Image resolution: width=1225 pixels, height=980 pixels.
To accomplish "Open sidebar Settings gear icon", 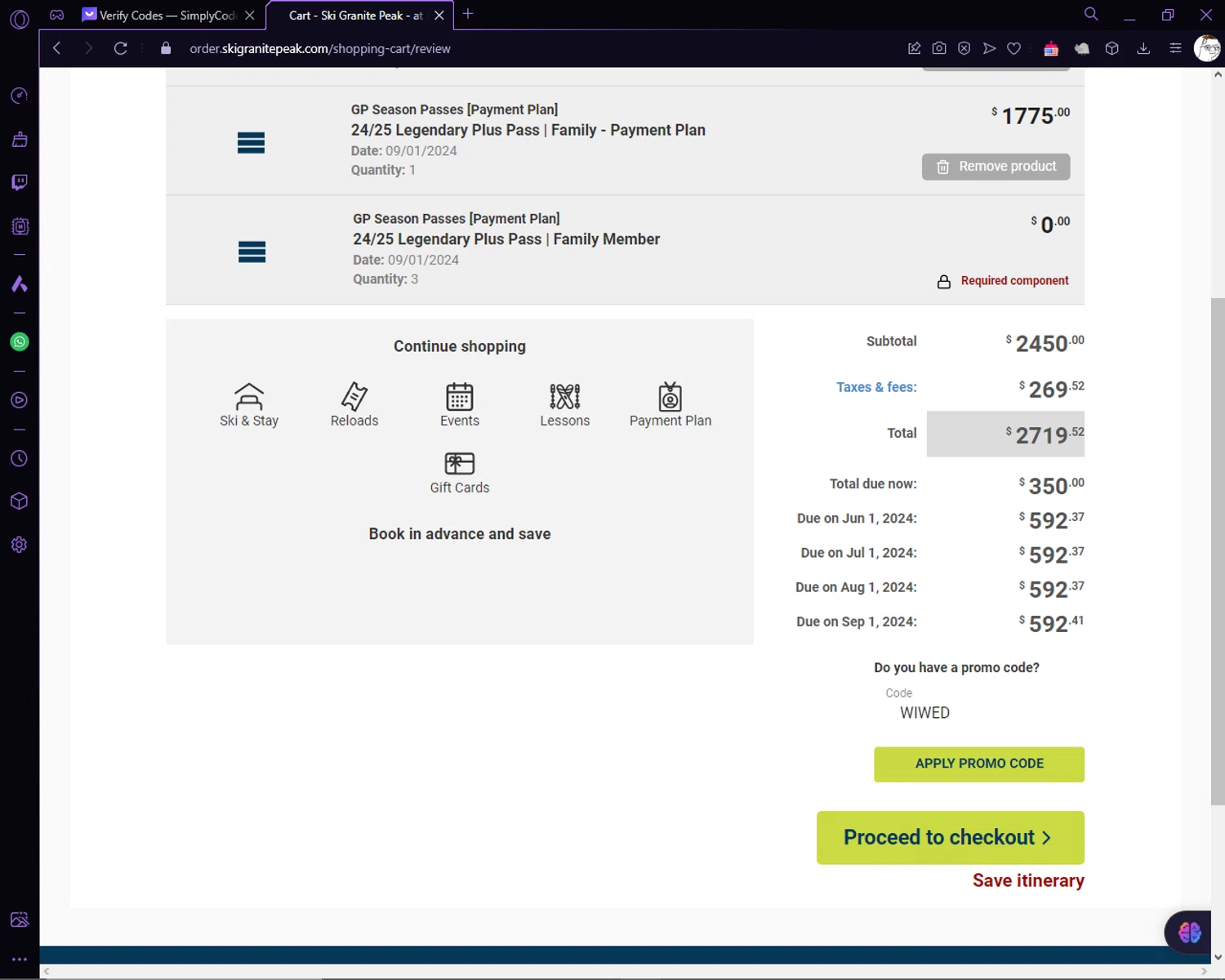I will (x=20, y=545).
